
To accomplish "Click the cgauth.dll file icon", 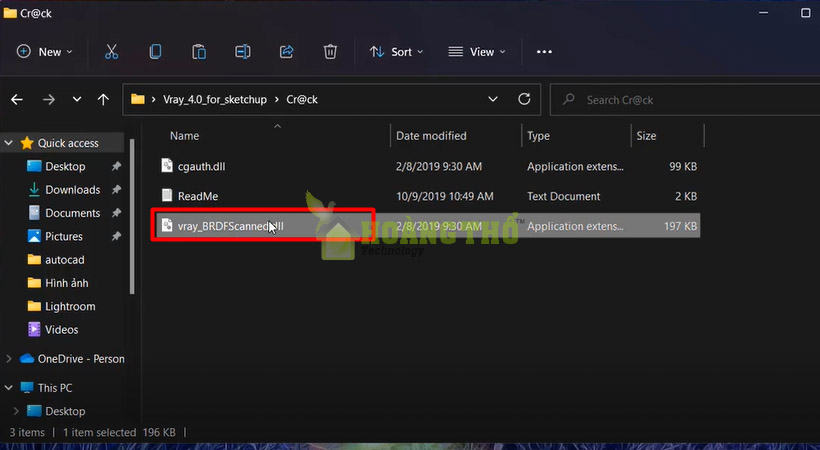I will point(167,166).
